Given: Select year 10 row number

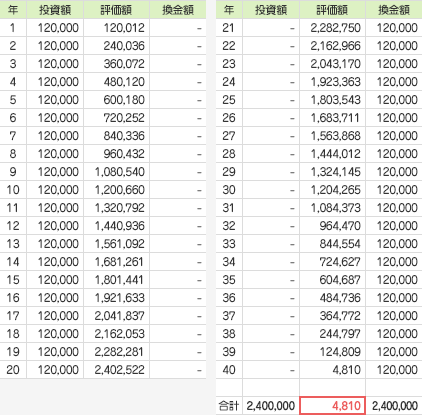Looking at the screenshot, I should tap(13, 190).
